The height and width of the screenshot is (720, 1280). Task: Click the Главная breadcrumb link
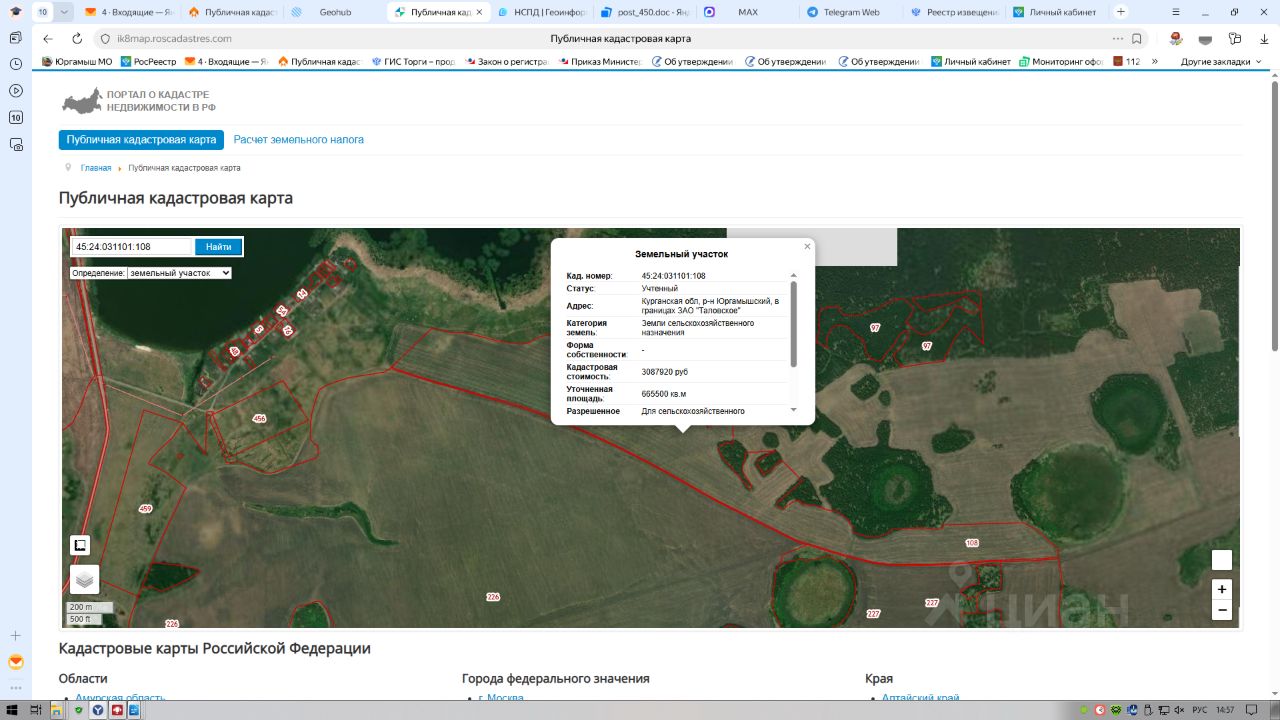tap(96, 168)
